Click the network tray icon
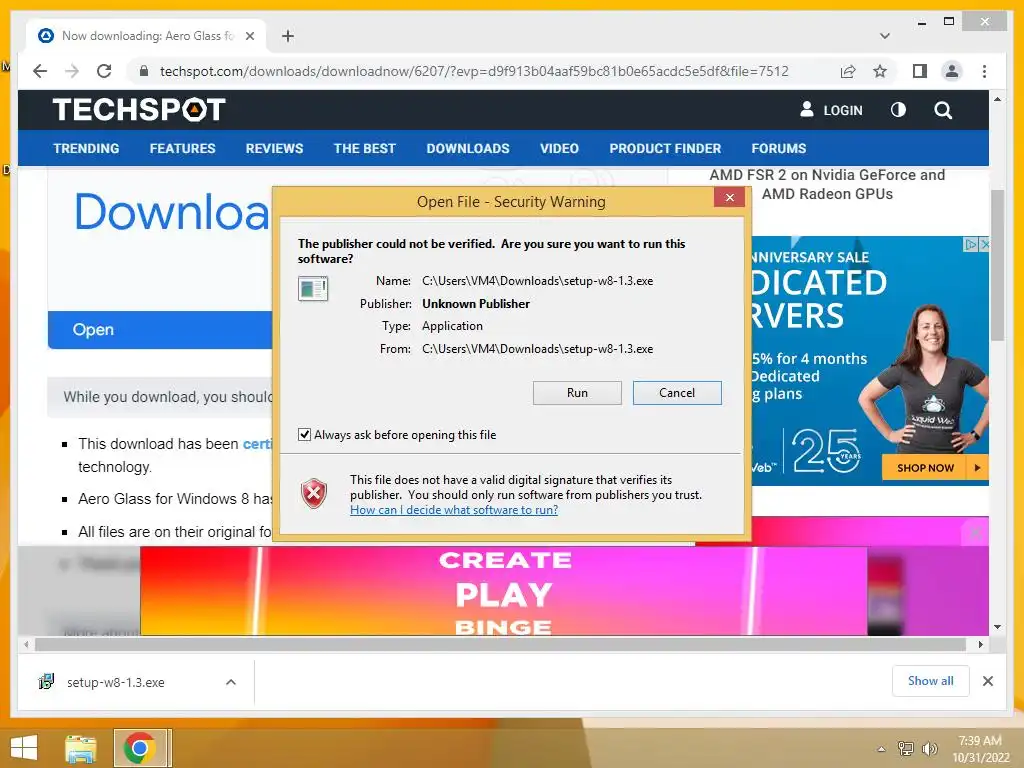 [906, 749]
